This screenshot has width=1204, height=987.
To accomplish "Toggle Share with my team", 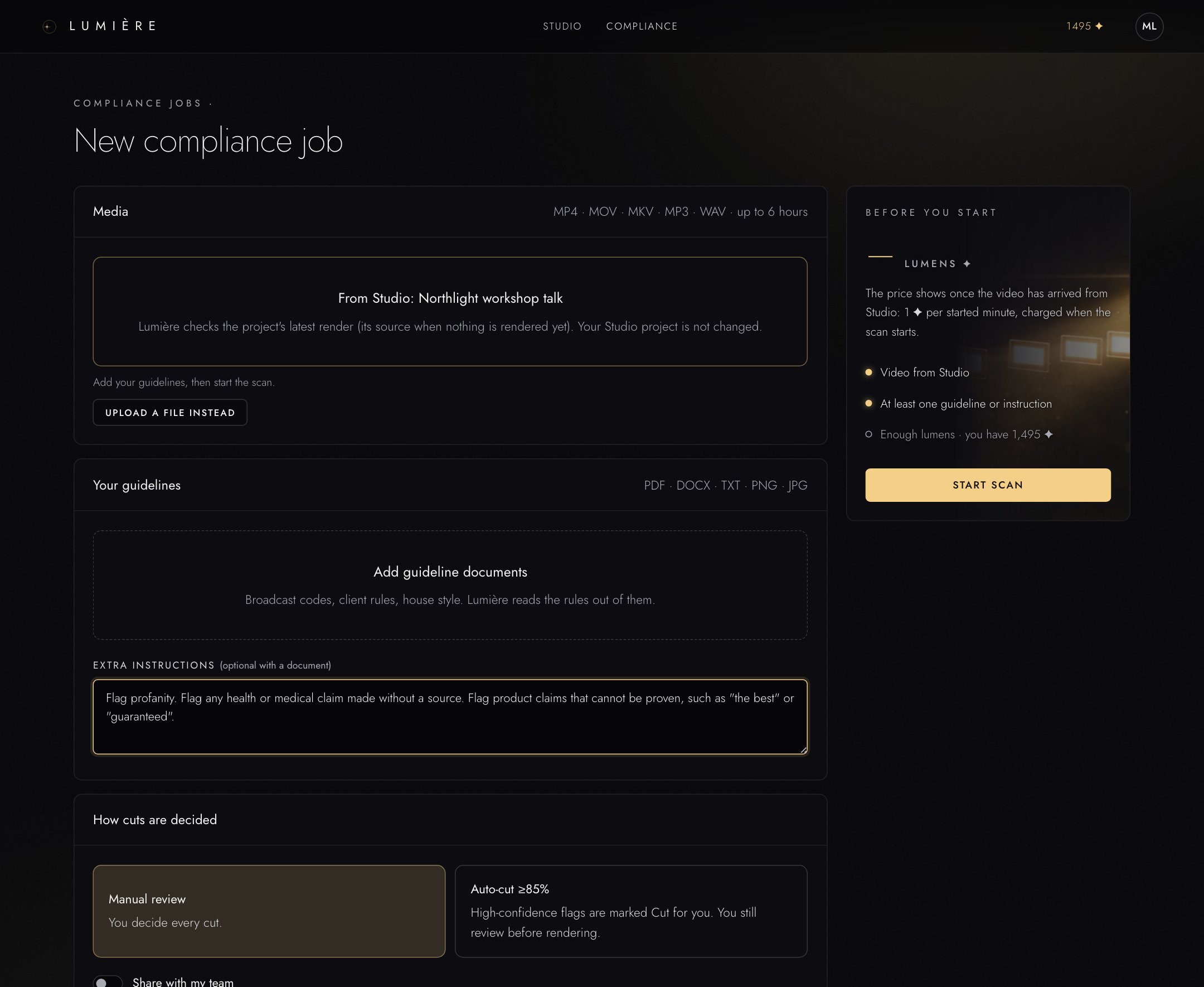I will (x=108, y=982).
